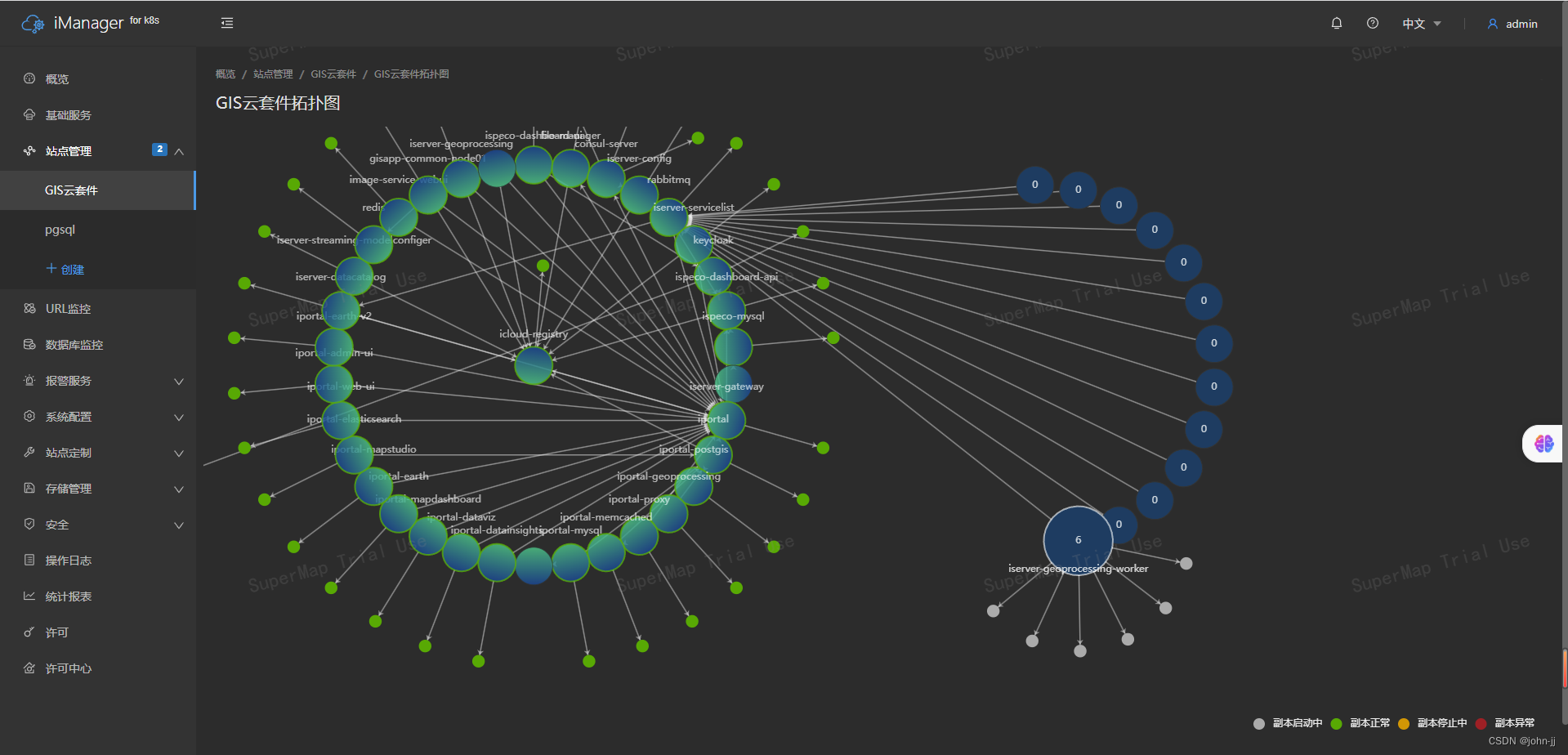Open the floating brain assistant icon
The image size is (1568, 755).
coord(1543,444)
